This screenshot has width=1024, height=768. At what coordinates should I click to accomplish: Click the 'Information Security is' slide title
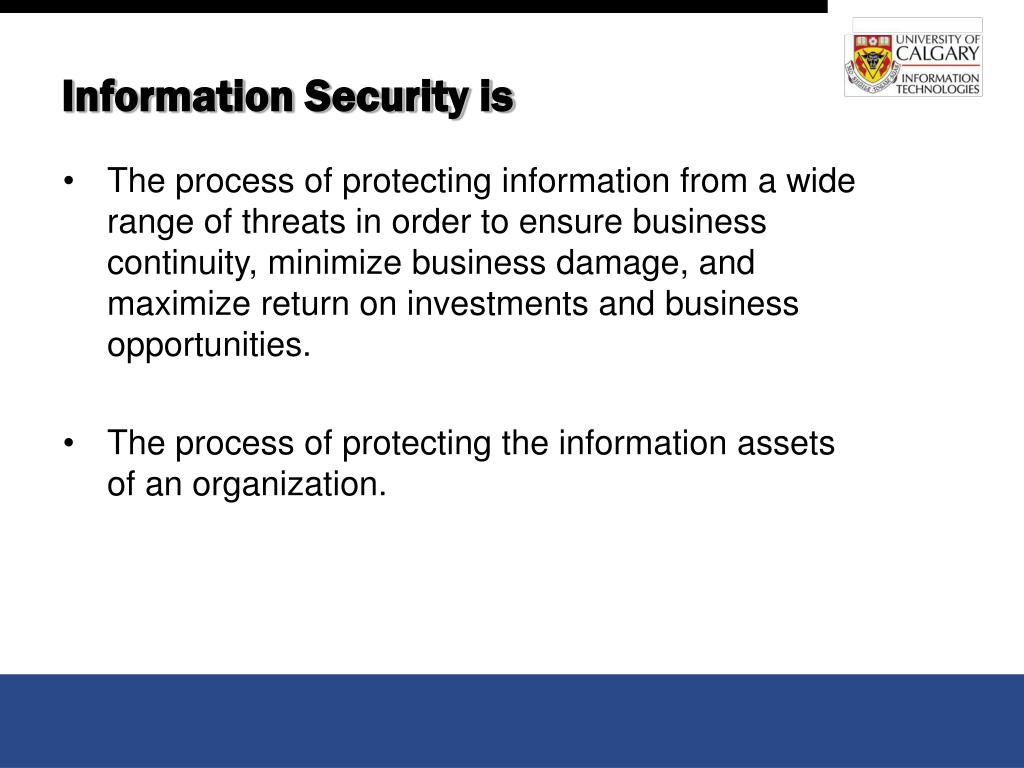click(289, 98)
